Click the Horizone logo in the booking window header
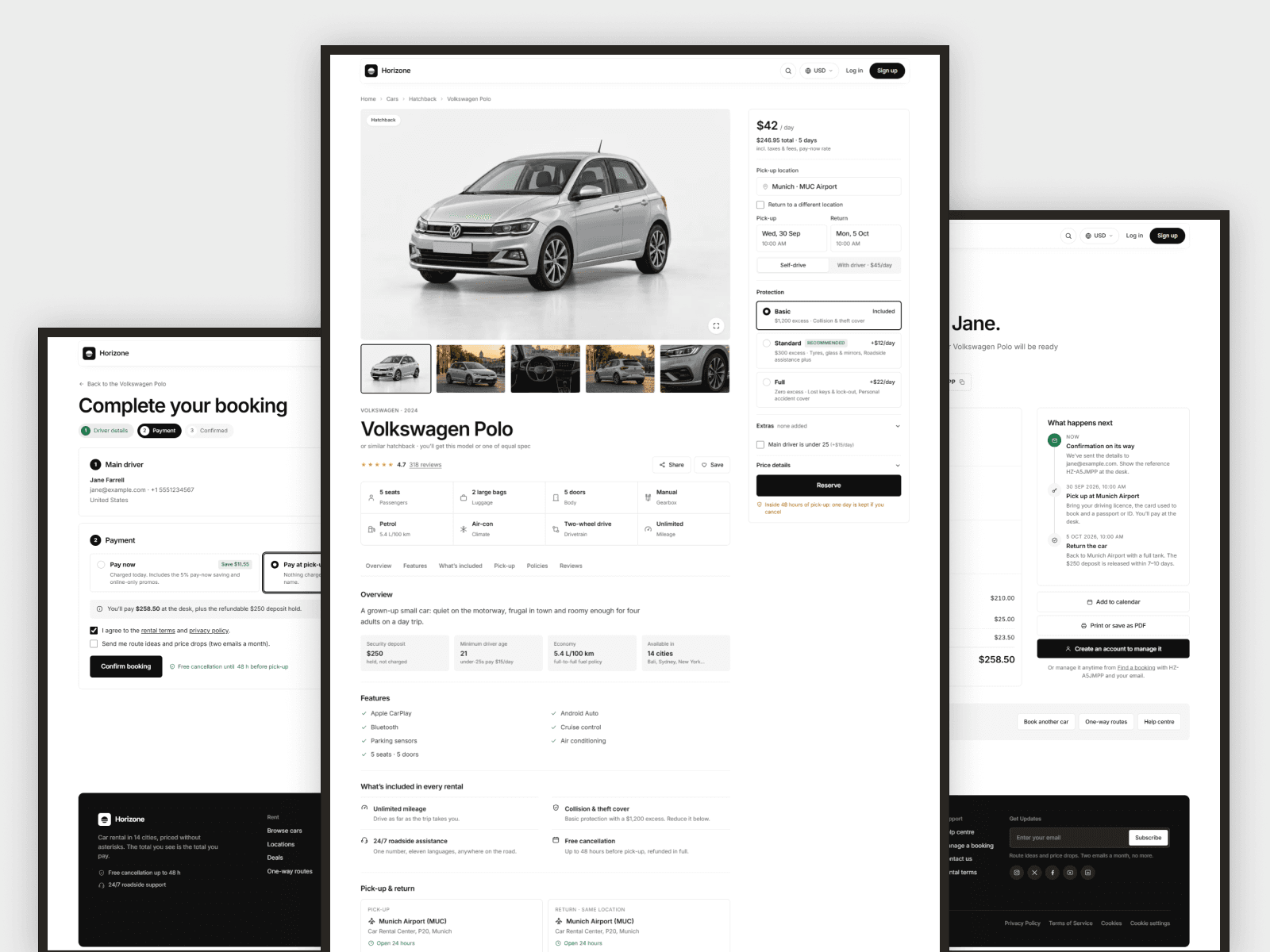This screenshot has height=952, width=1270. point(106,353)
